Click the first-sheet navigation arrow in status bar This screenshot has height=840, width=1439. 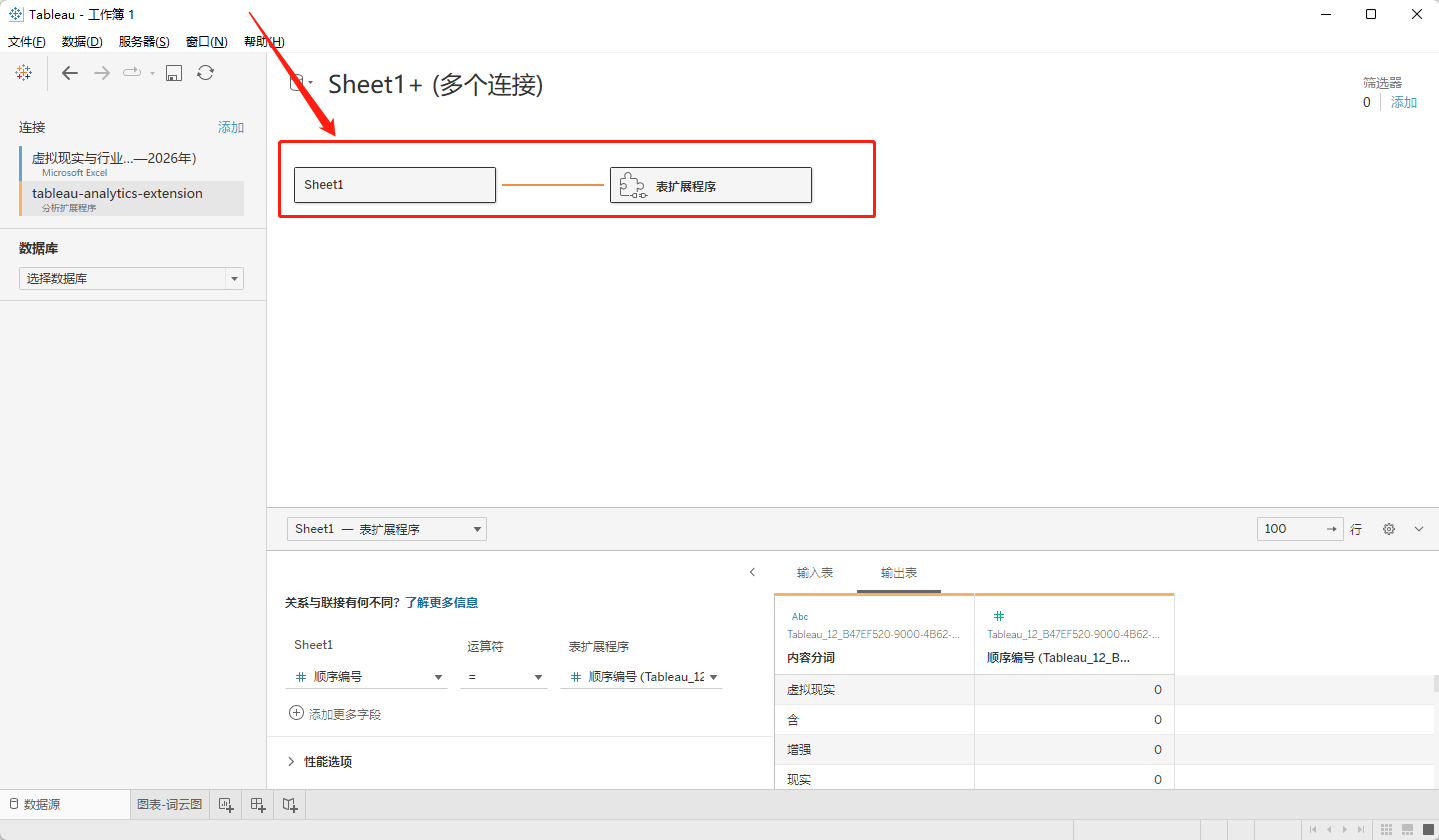[x=1313, y=830]
